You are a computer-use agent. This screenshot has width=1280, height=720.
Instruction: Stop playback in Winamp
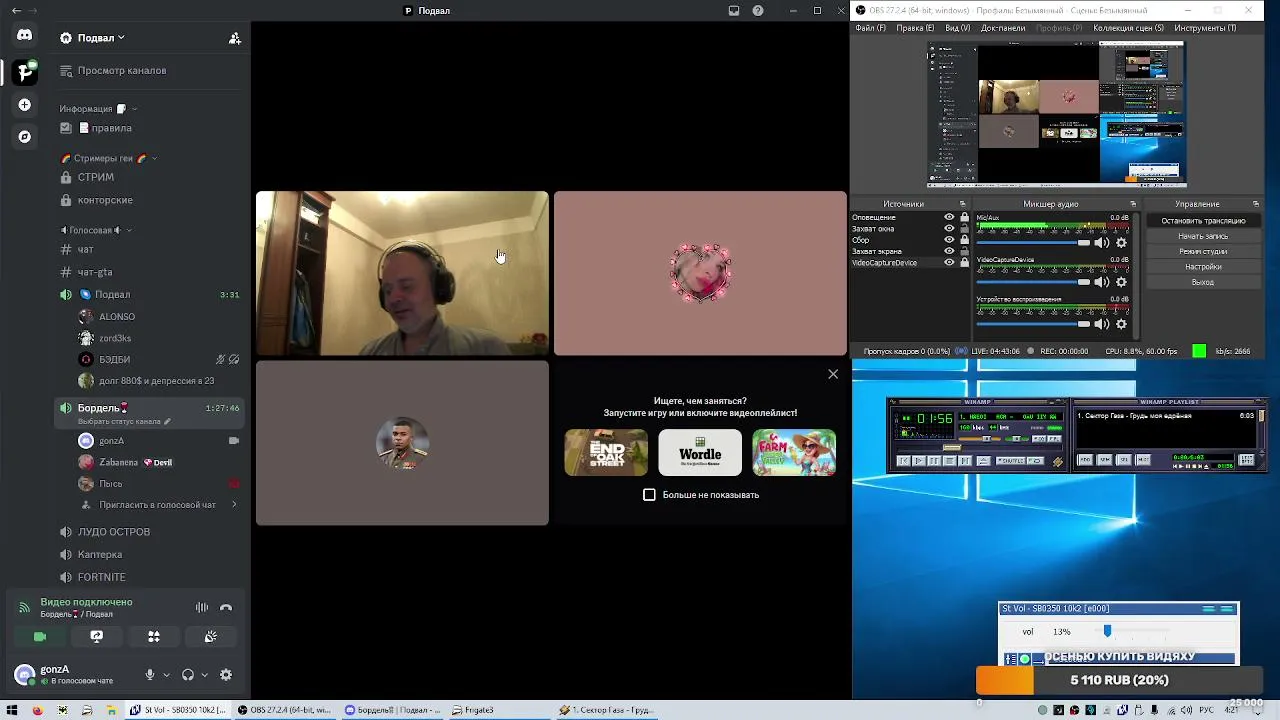(950, 461)
